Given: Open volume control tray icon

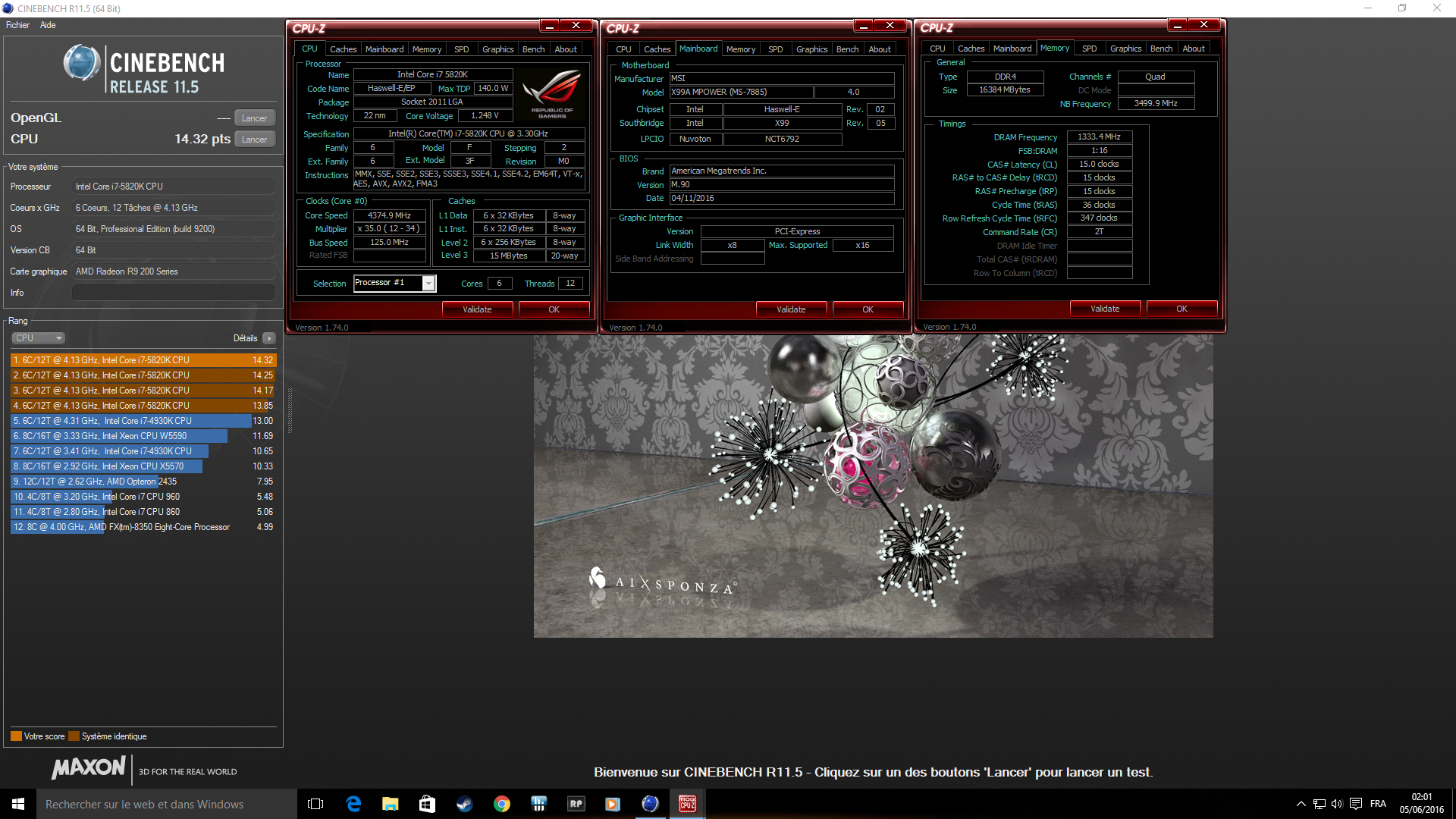Looking at the screenshot, I should [1337, 804].
